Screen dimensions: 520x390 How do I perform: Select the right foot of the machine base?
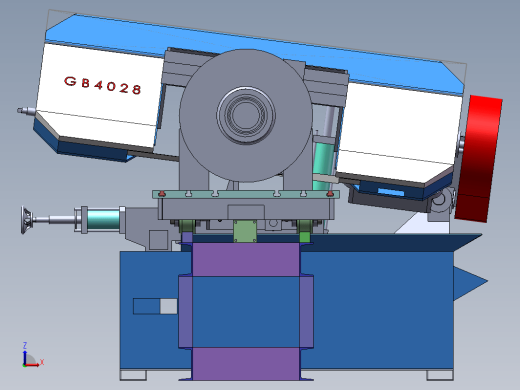440,375
